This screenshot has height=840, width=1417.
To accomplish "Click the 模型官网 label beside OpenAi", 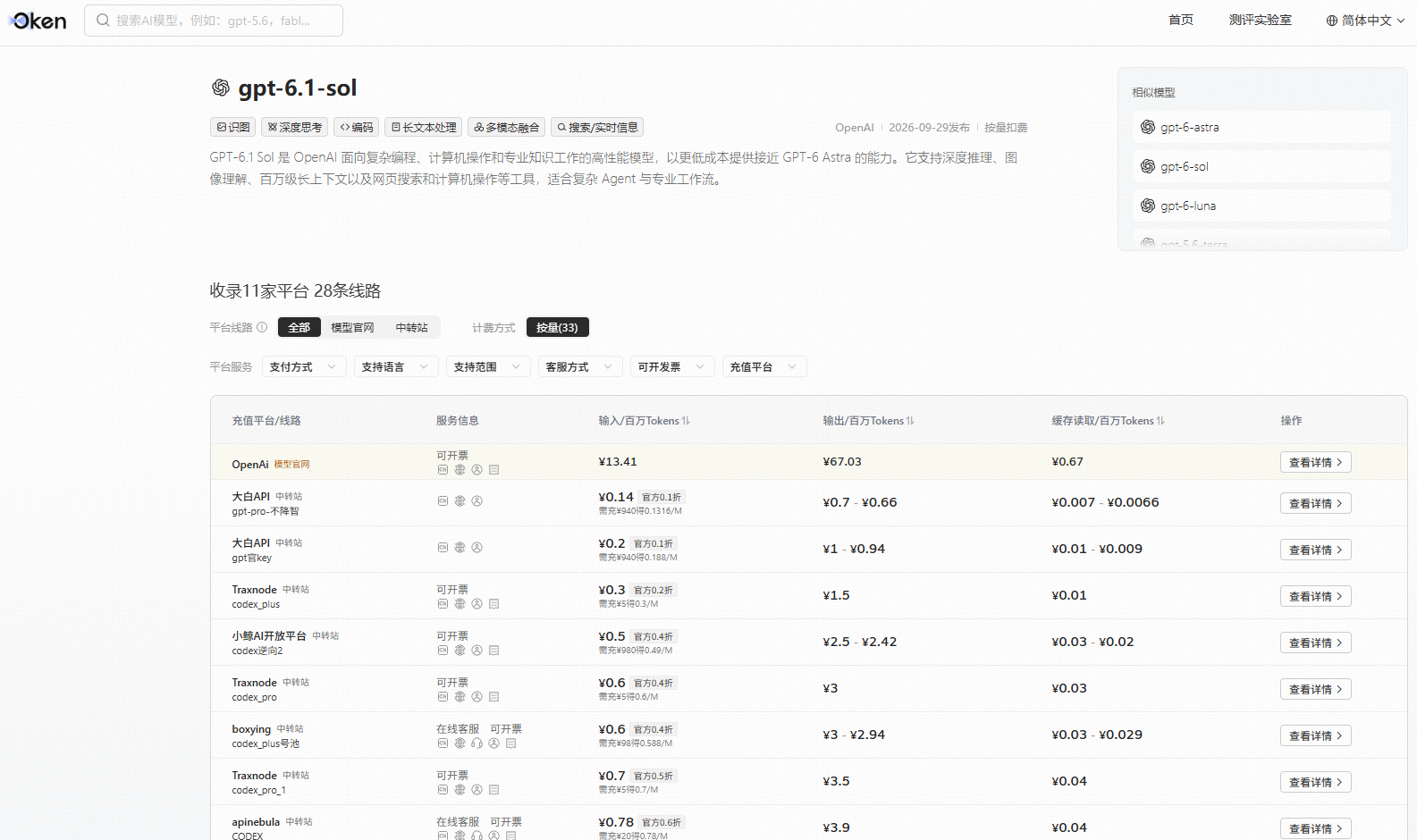I will pyautogui.click(x=291, y=465).
